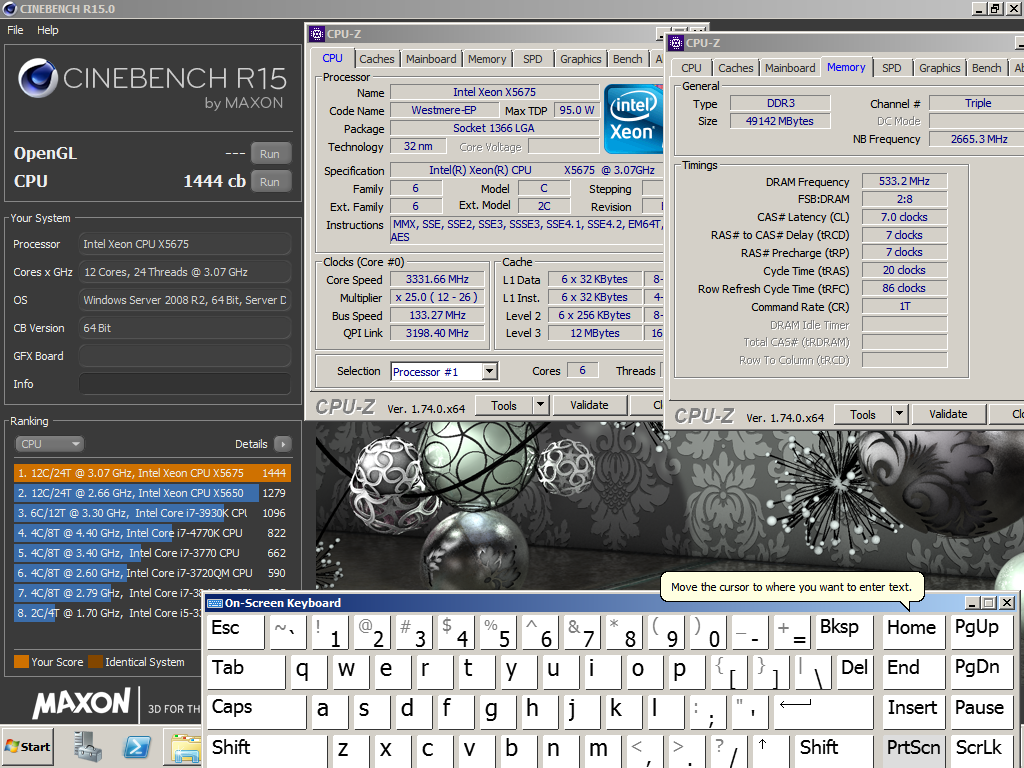
Task: Click the On-Screen Keyboard title icon
Action: [x=214, y=603]
